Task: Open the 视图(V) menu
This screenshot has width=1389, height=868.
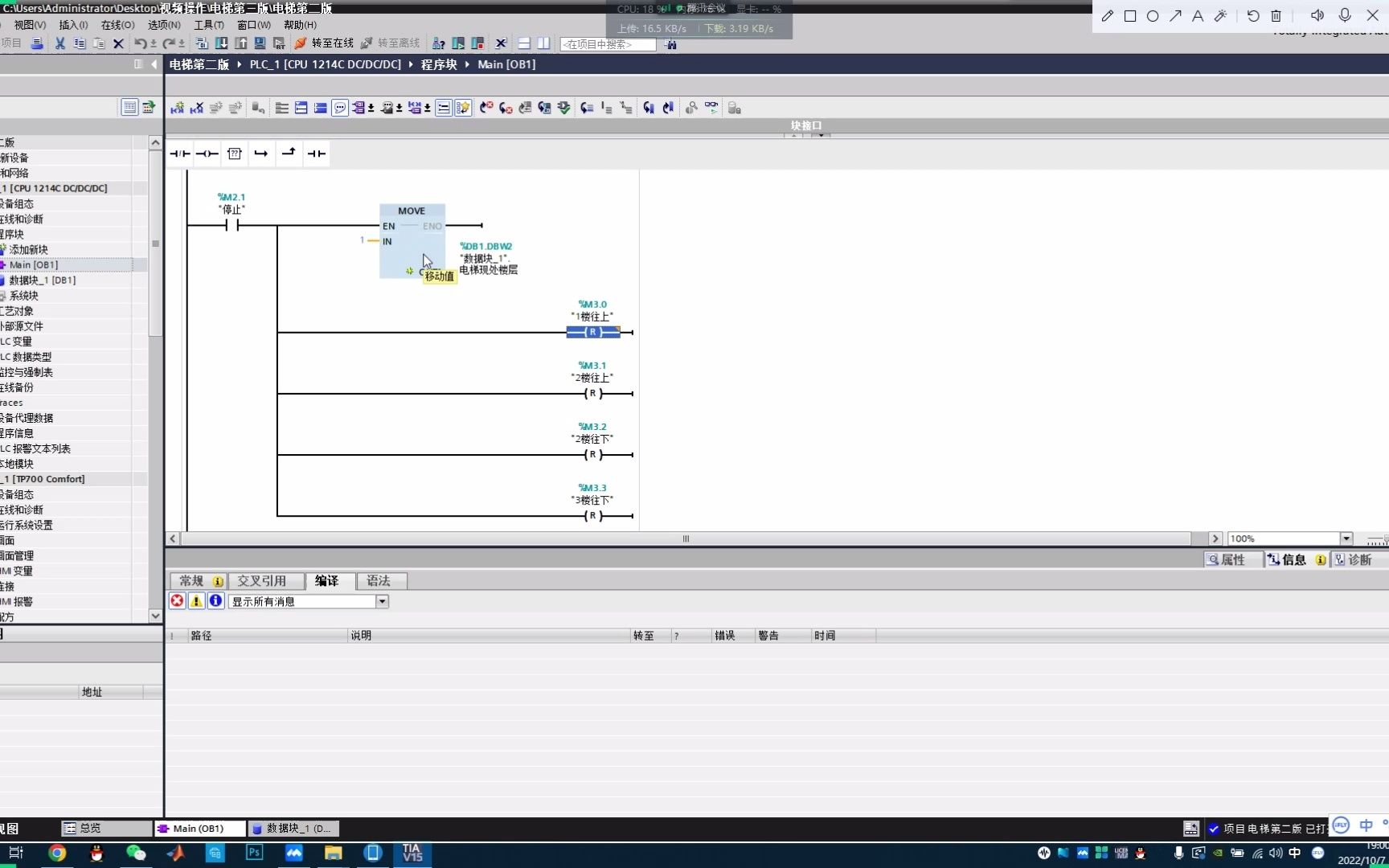Action: [x=30, y=25]
